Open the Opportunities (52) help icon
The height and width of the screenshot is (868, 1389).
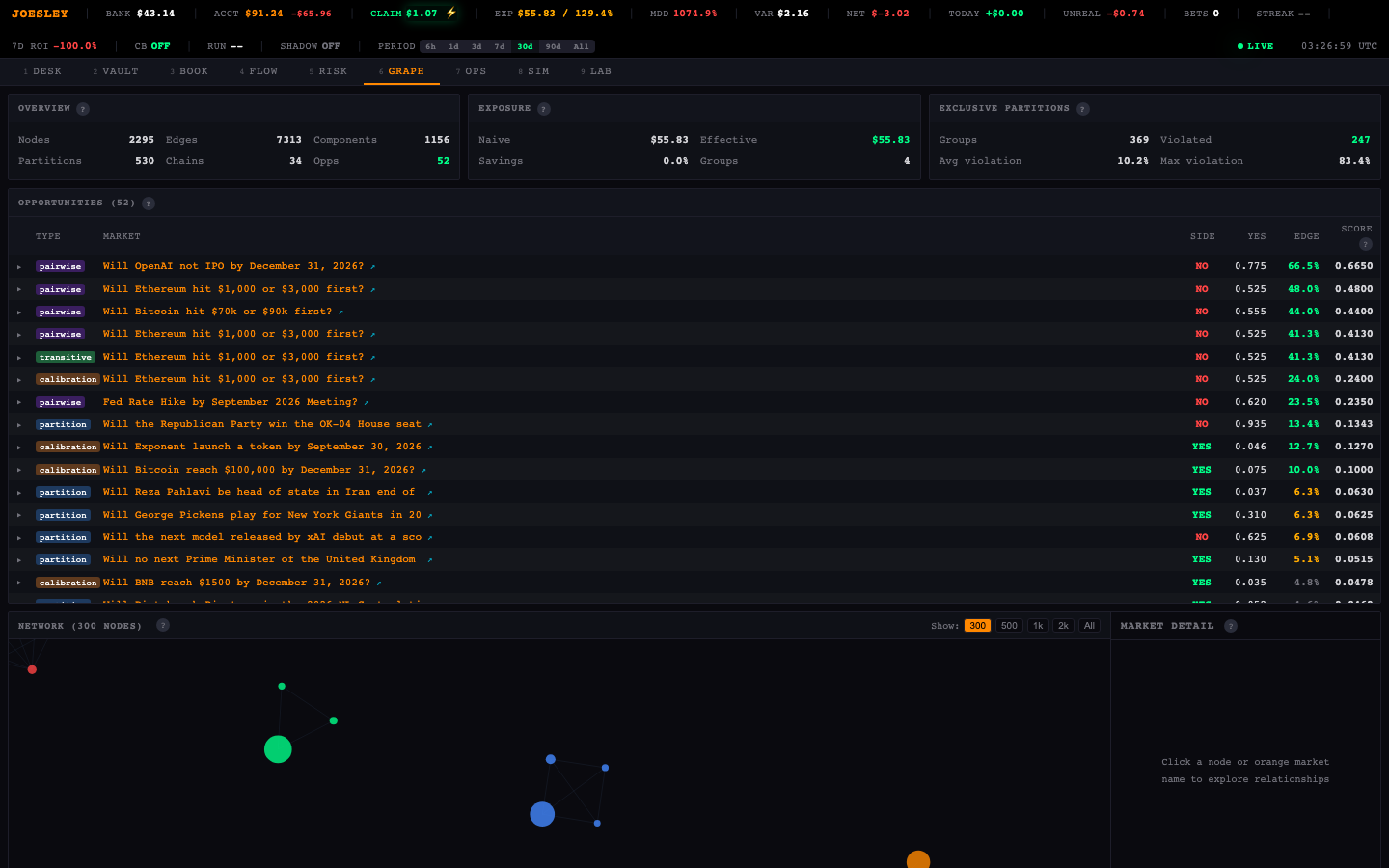tap(149, 203)
